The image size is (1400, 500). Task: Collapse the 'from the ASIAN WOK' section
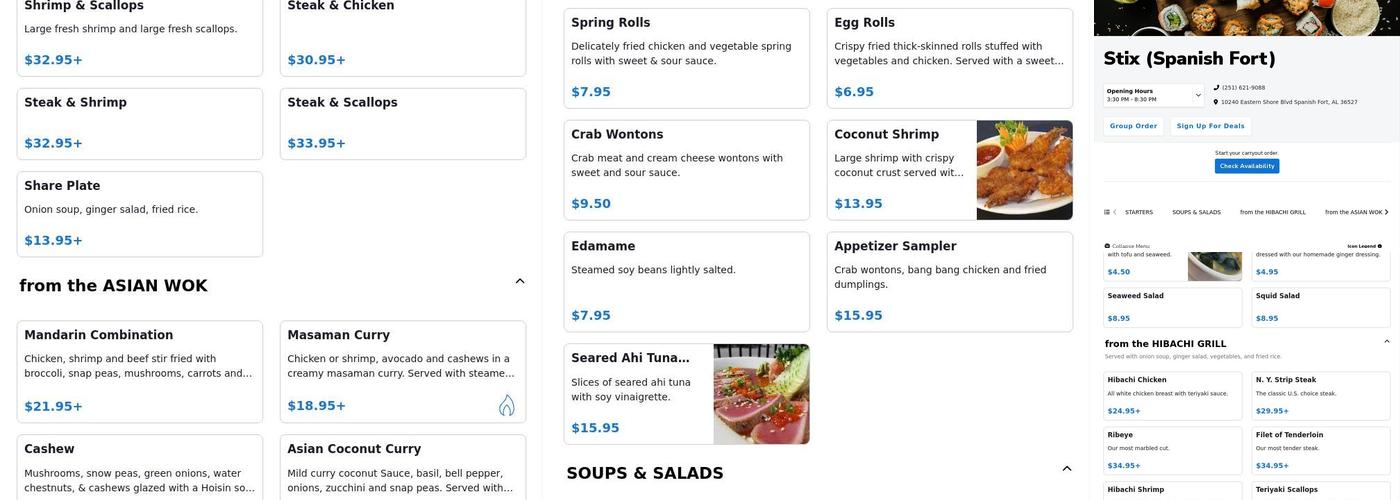(520, 282)
